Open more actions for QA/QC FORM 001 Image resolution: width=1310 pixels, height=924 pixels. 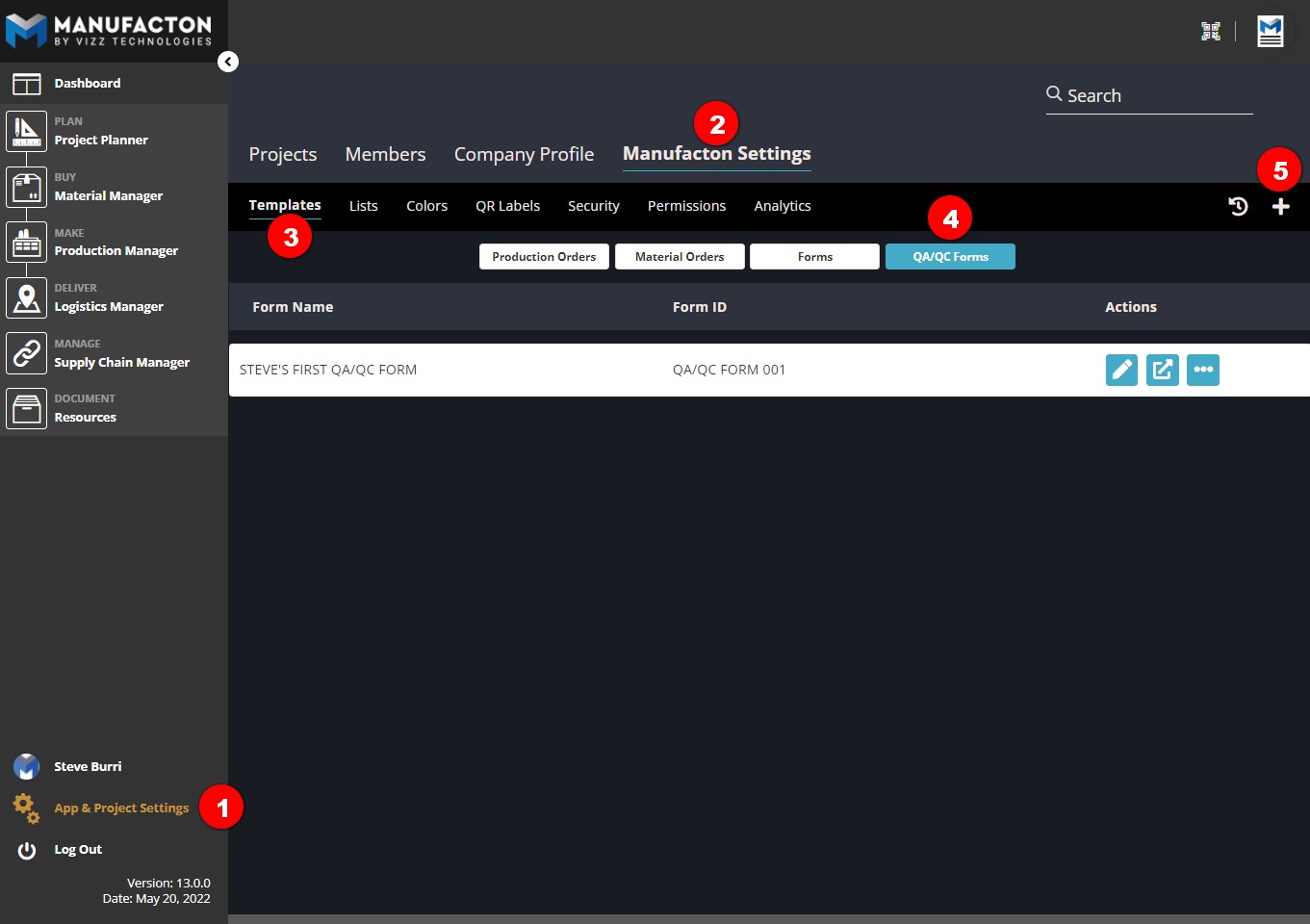pos(1203,370)
